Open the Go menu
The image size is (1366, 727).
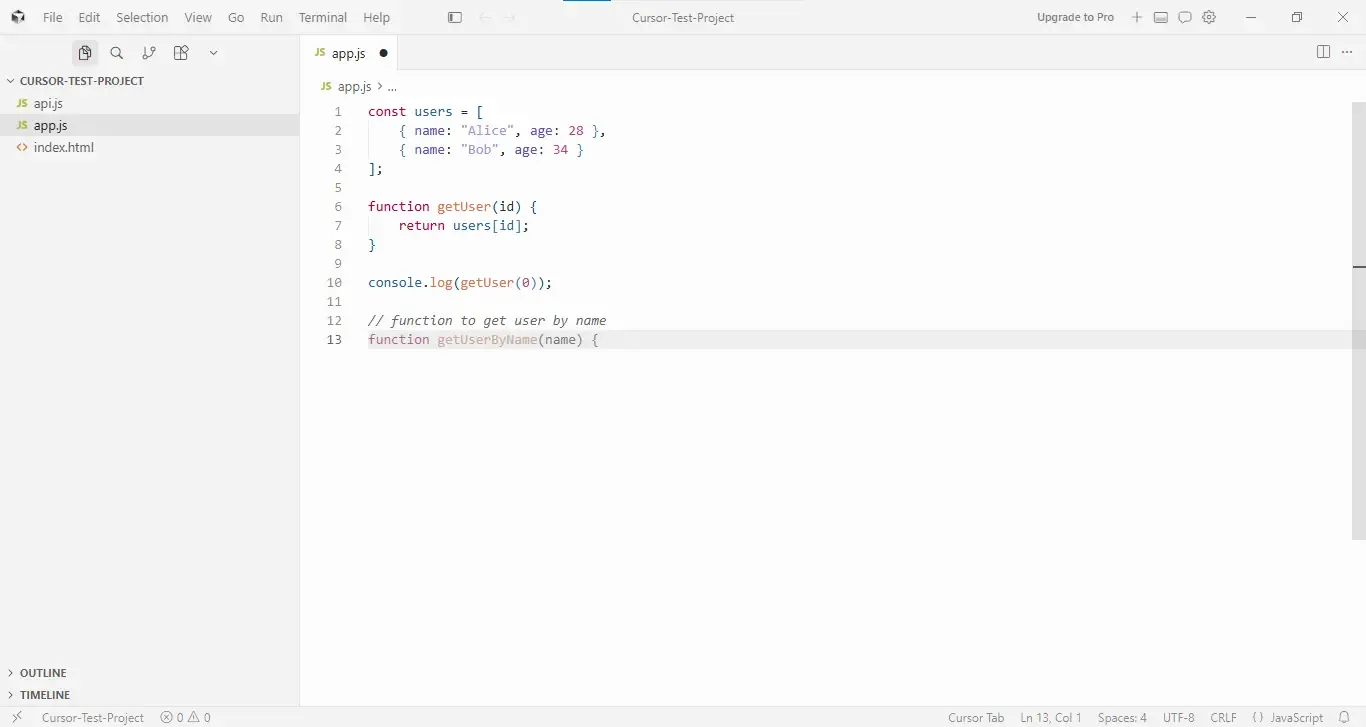pyautogui.click(x=236, y=17)
